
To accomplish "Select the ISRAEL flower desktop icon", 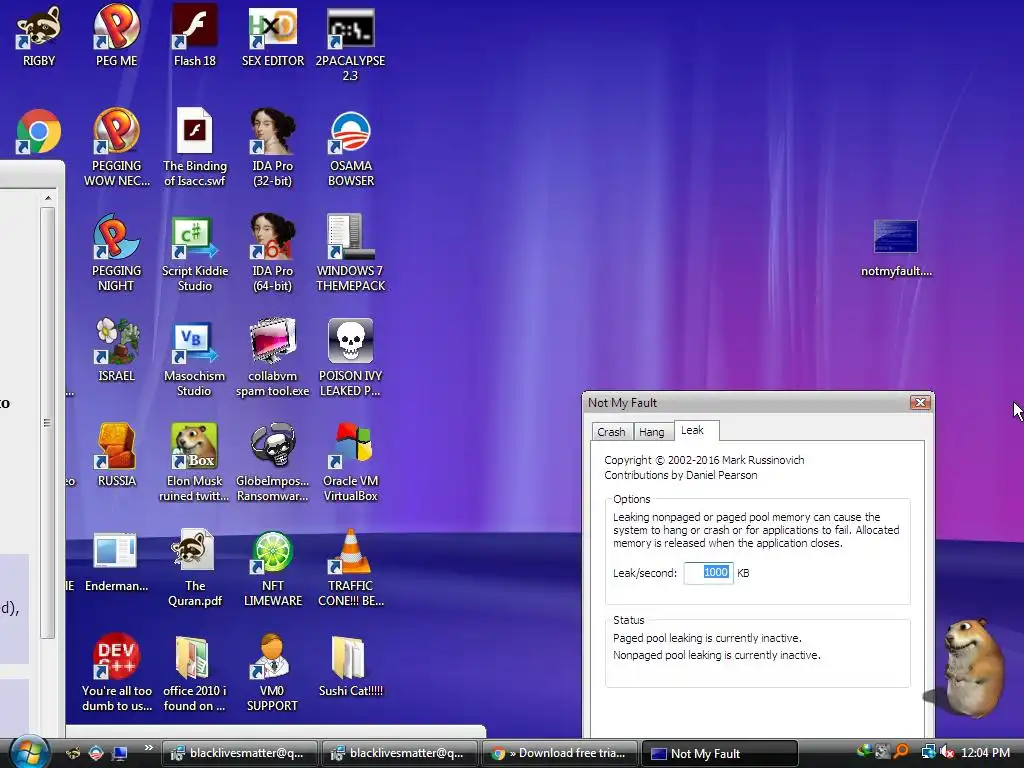I will click(116, 350).
